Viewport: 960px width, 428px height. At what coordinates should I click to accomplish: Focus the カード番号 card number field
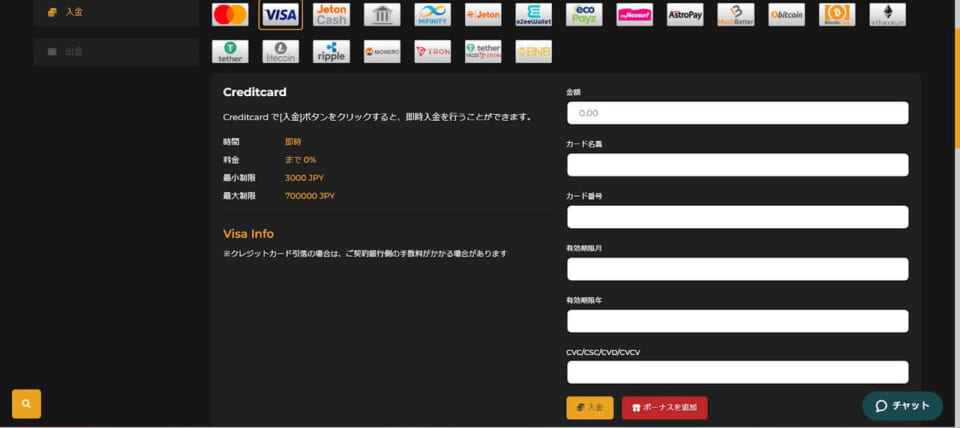(738, 217)
